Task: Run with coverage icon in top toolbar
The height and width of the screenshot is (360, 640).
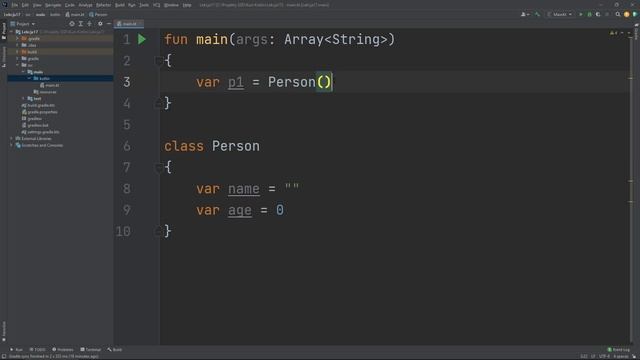Action: 598,14
